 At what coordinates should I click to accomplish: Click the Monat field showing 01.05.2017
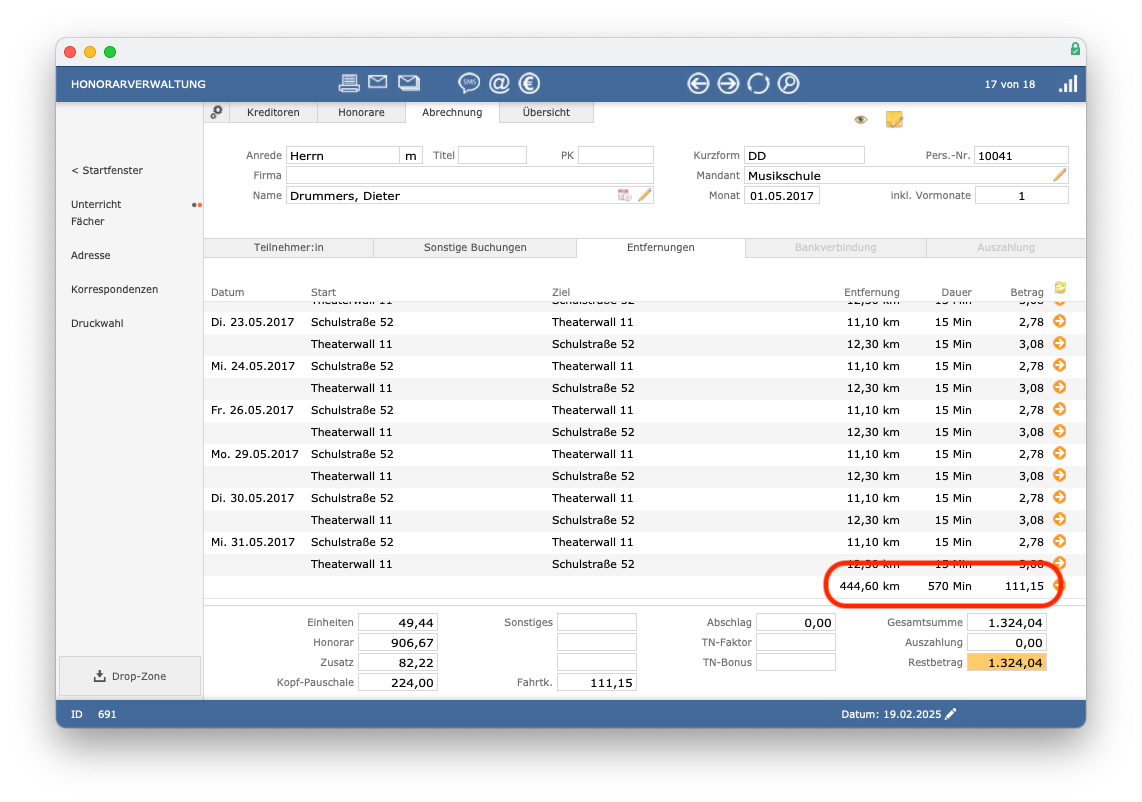pos(781,195)
